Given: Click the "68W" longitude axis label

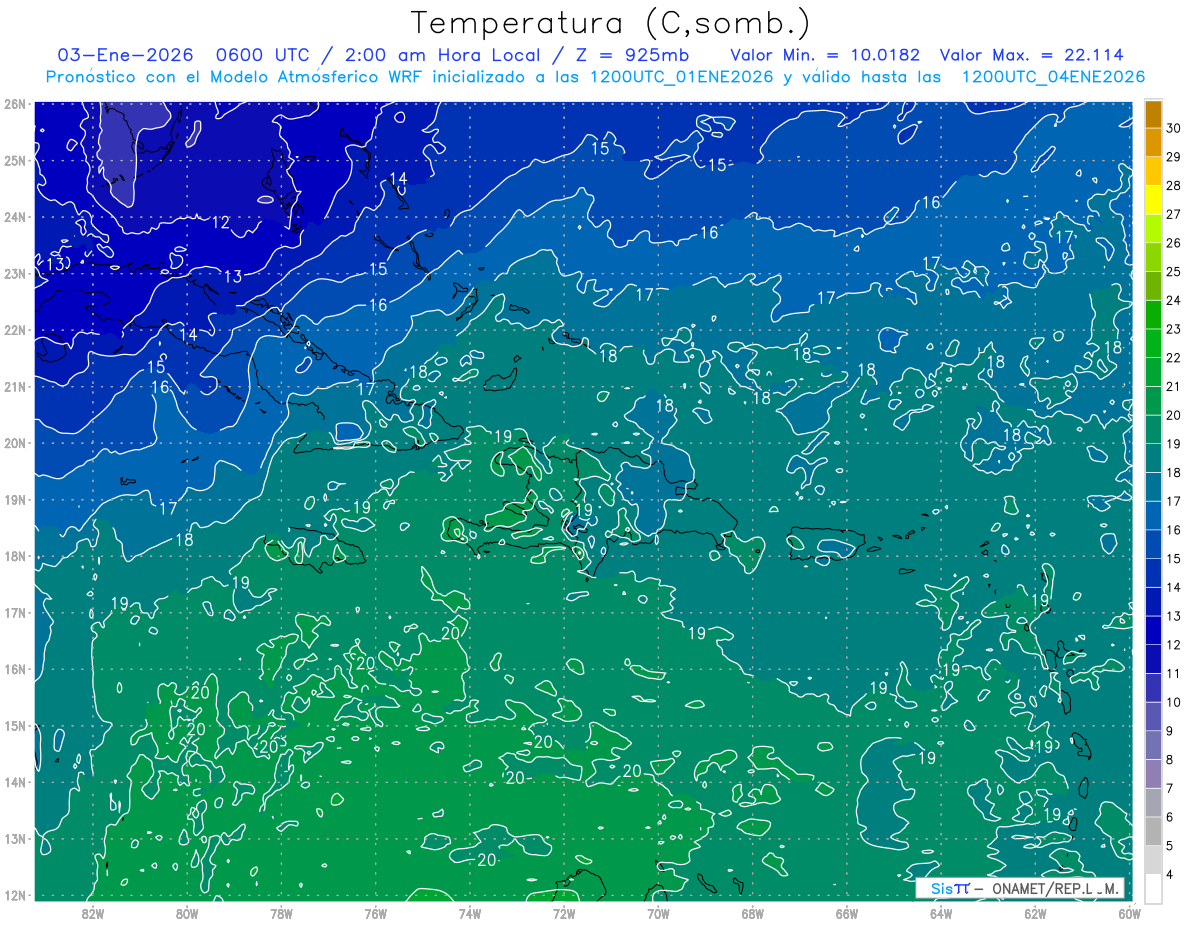Looking at the screenshot, I should pyautogui.click(x=752, y=913).
